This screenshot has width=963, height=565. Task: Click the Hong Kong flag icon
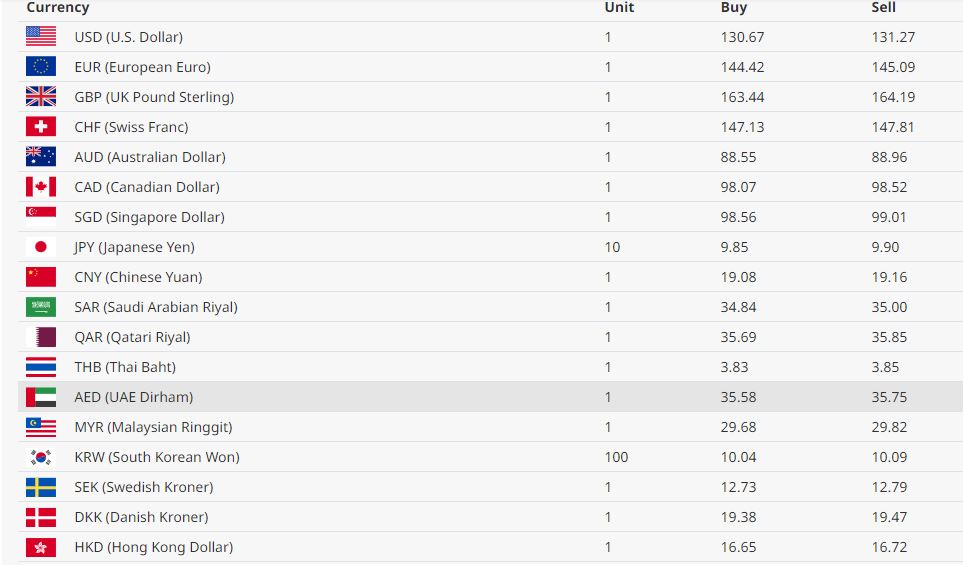(41, 547)
